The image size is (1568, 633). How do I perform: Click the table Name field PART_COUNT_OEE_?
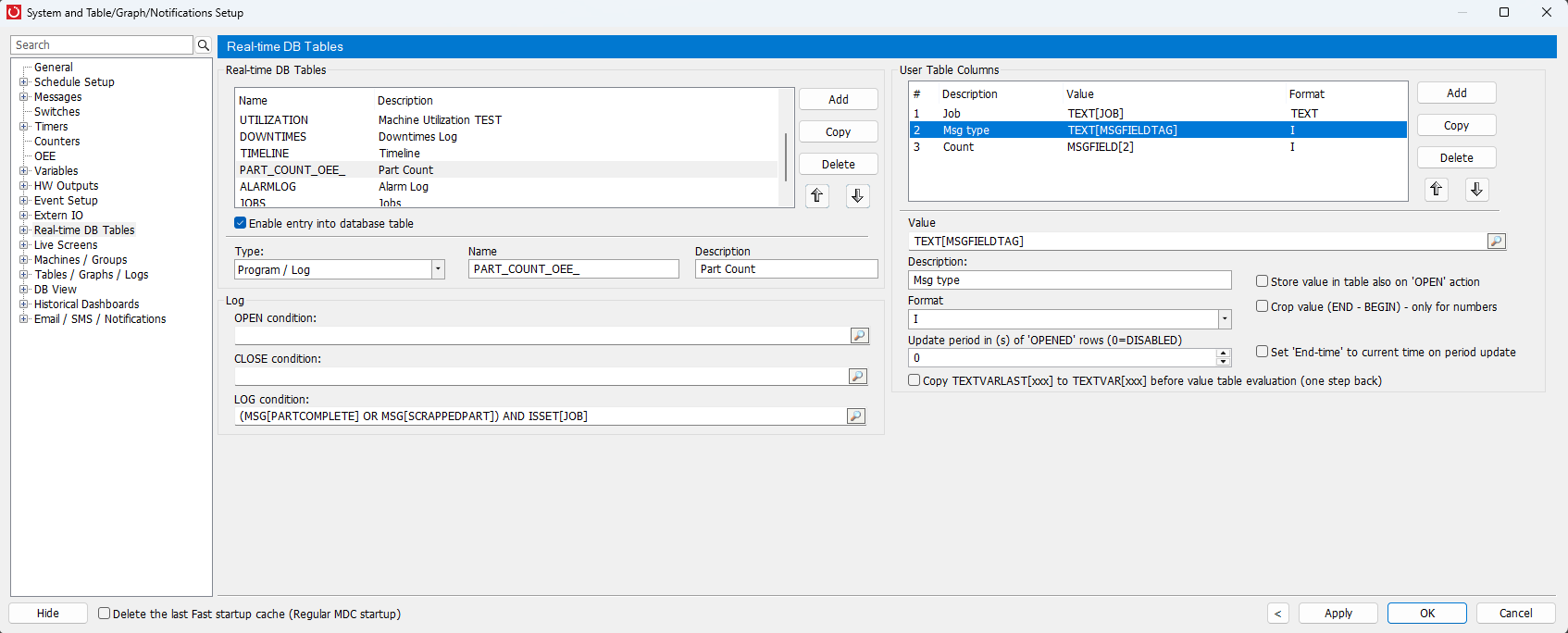(574, 269)
